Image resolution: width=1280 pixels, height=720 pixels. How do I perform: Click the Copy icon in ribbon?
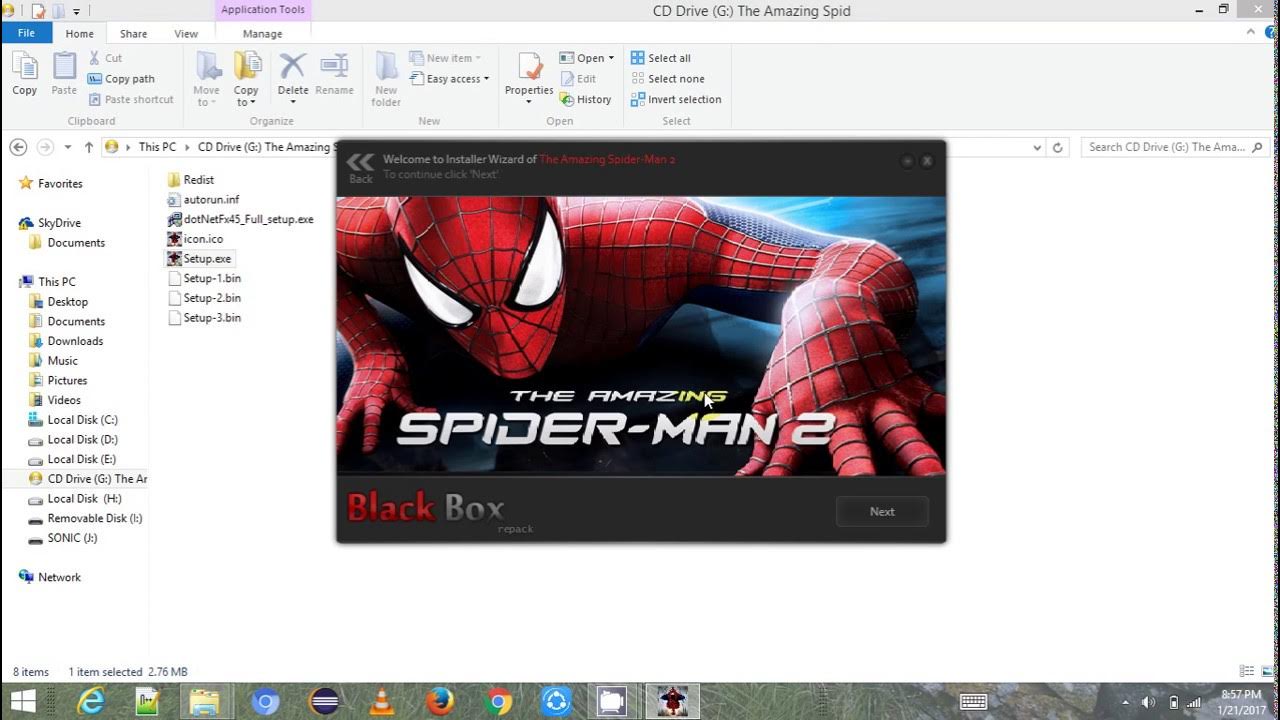point(25,75)
